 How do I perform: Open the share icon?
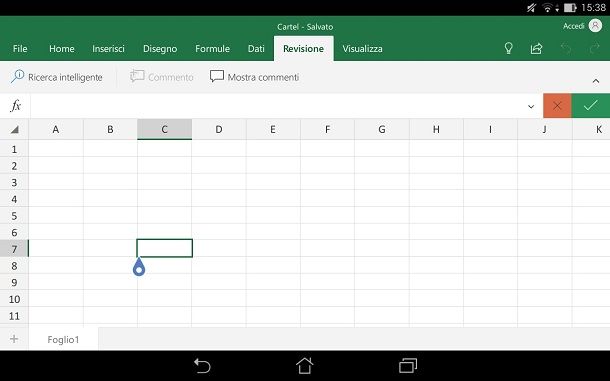[536, 49]
